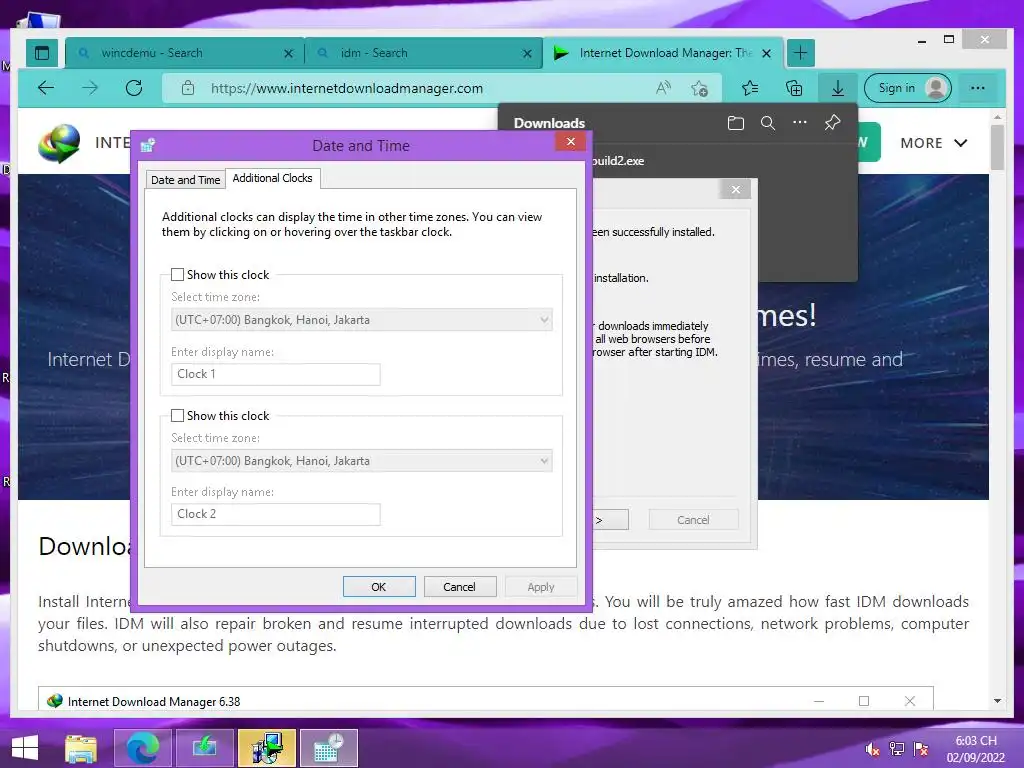Enable the second Show this clock checkbox above Clock 2
This screenshot has height=768, width=1024.
177,415
